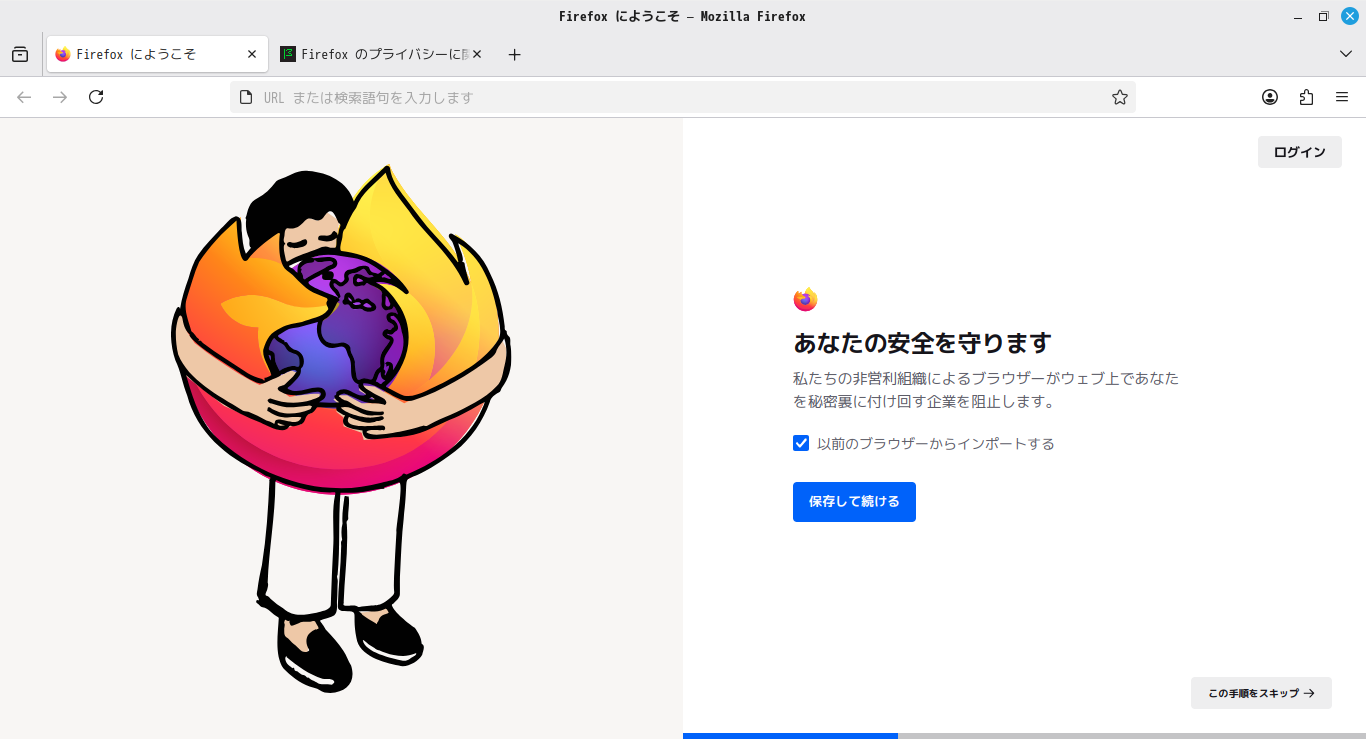Viewport: 1366px width, 739px height.
Task: Close the Firefox のプライバシー tab
Action: [x=477, y=54]
